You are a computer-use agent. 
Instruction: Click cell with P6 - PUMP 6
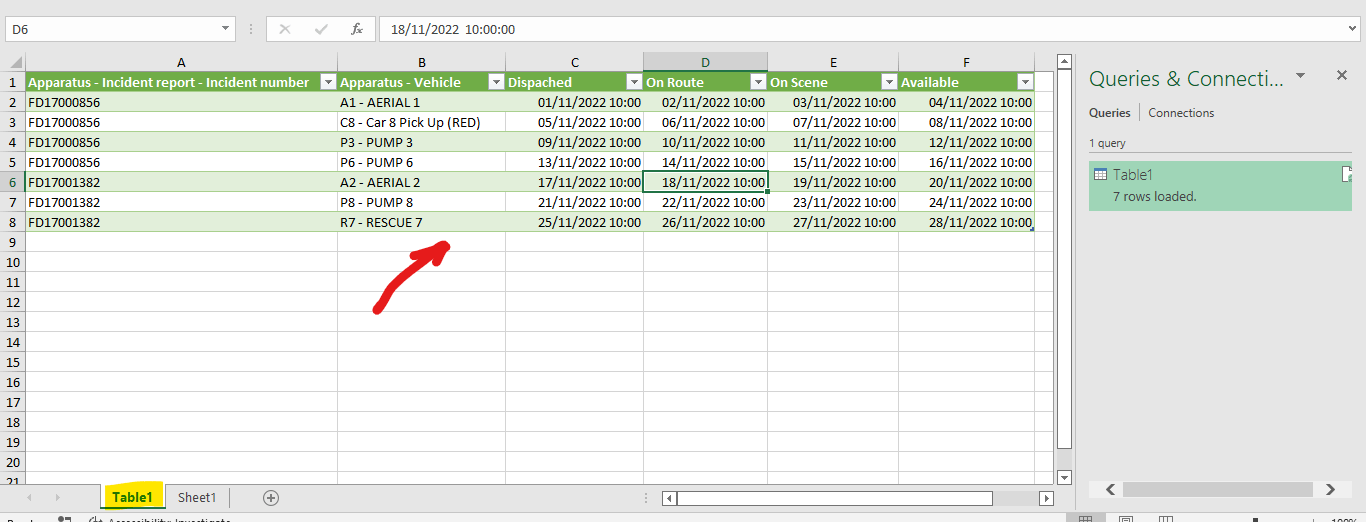[x=422, y=162]
